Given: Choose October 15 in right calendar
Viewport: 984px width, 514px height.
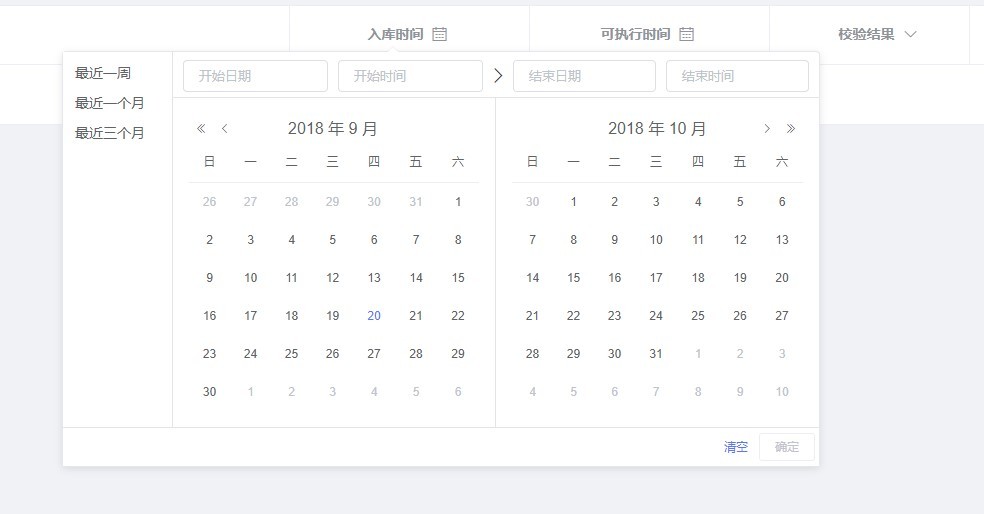Looking at the screenshot, I should pyautogui.click(x=574, y=278).
